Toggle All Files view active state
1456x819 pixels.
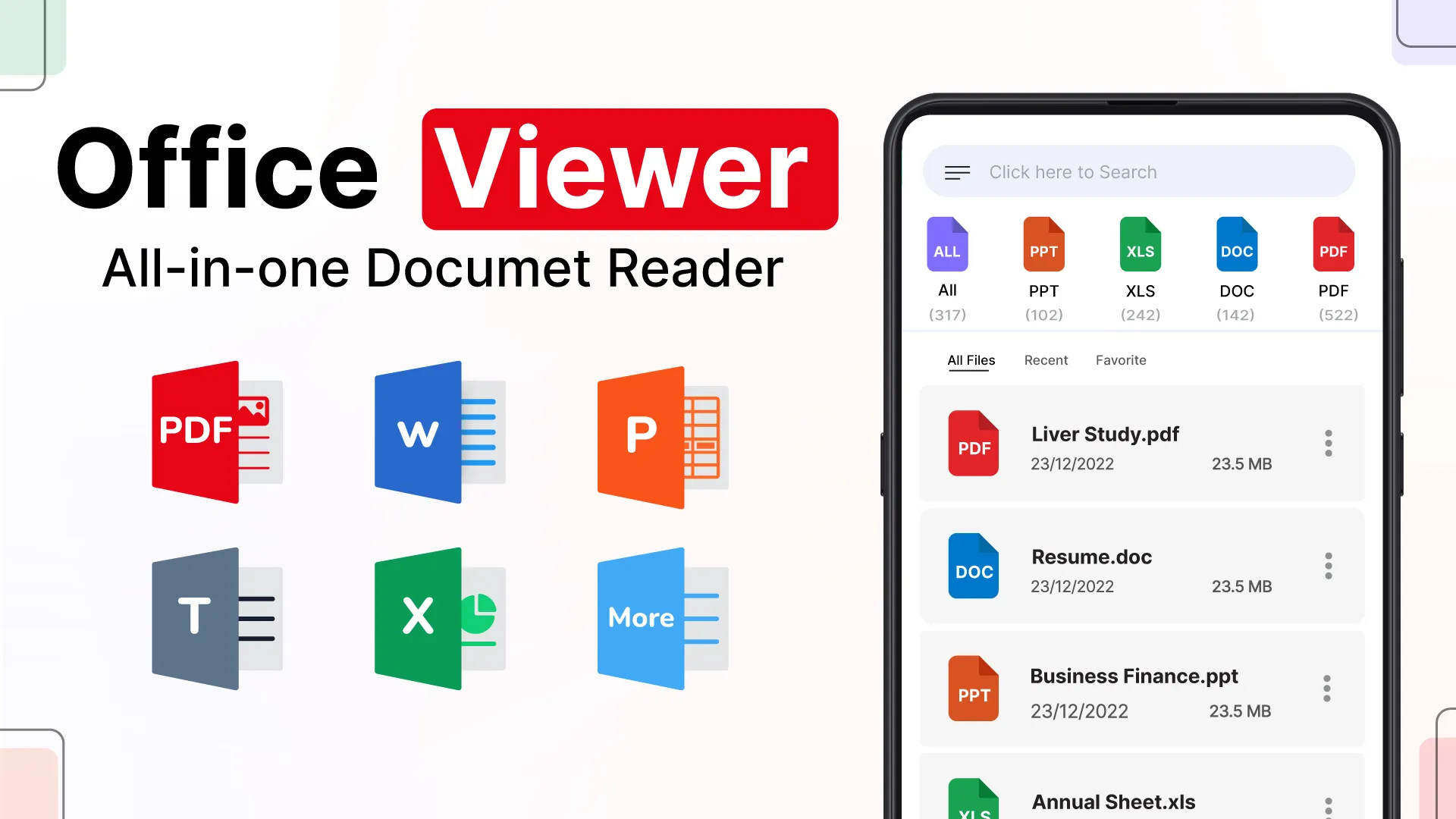tap(972, 360)
